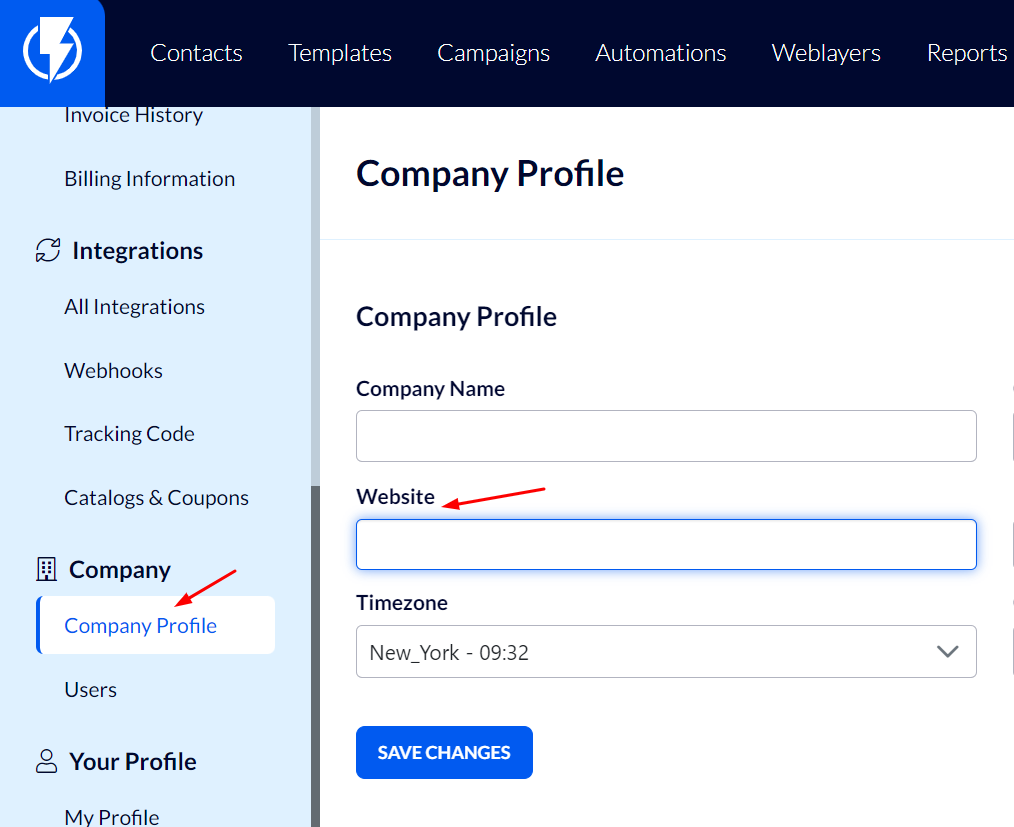
Task: Open the Webhooks settings page
Action: pyautogui.click(x=113, y=371)
